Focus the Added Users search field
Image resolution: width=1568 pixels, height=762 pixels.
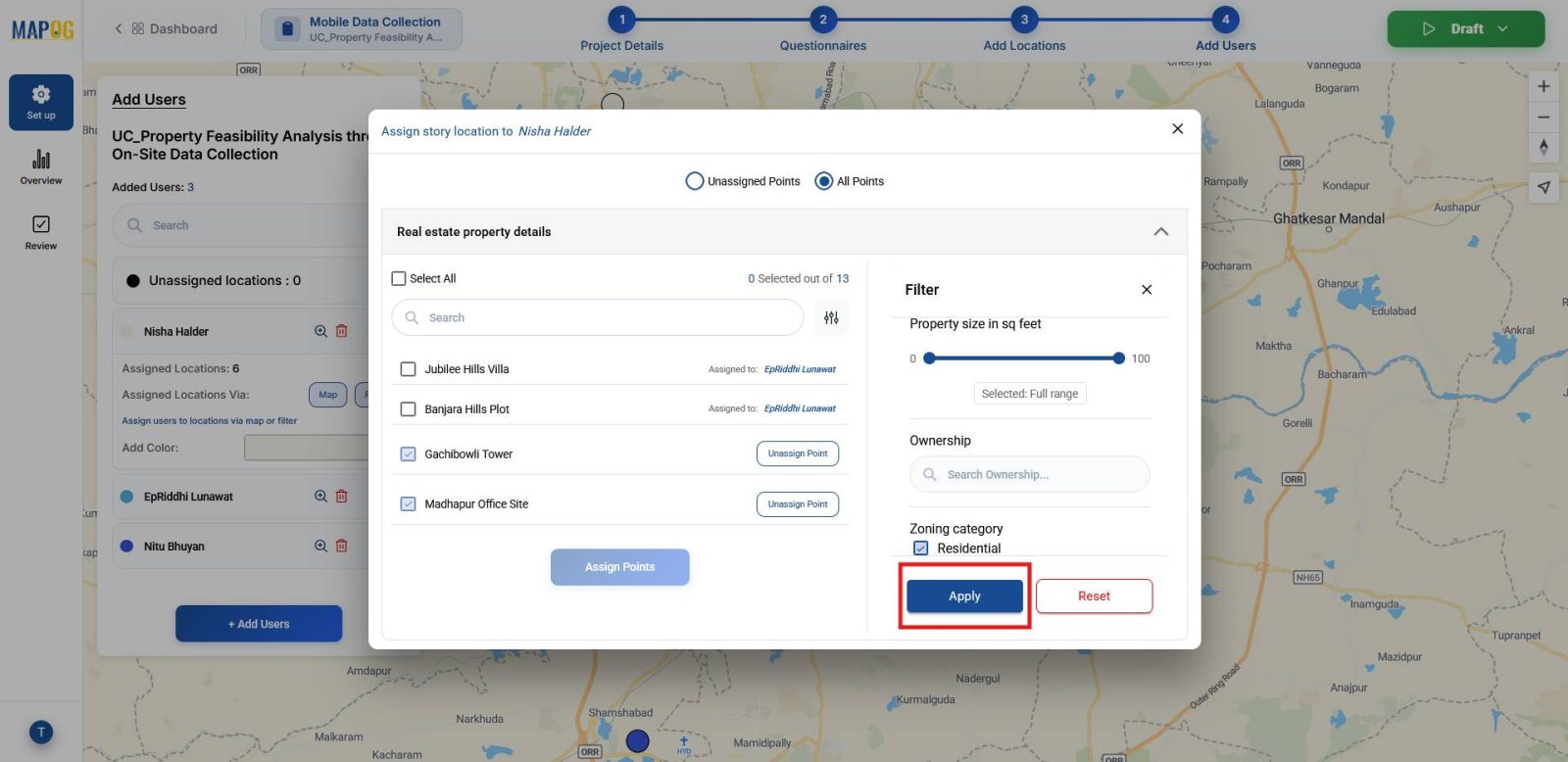(x=241, y=225)
